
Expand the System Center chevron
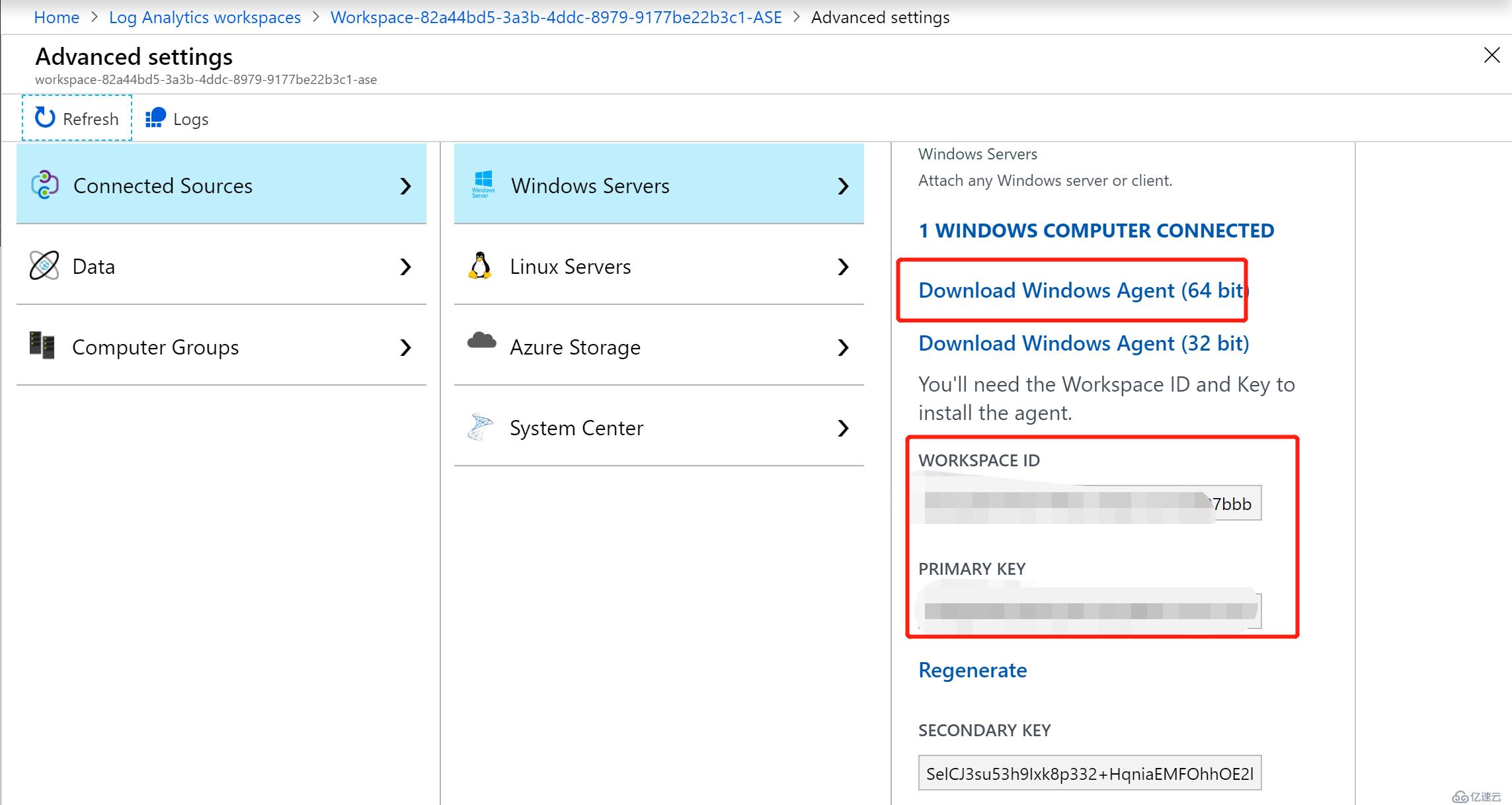(x=843, y=428)
